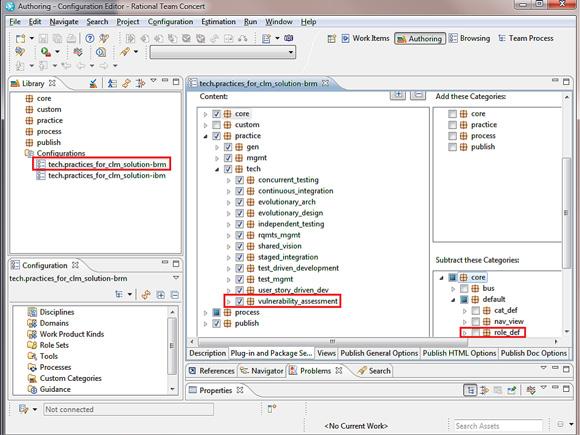Viewport: 580px width, 435px height.
Task: Select Work Product Kinds in Configuration view
Action: pos(72,334)
